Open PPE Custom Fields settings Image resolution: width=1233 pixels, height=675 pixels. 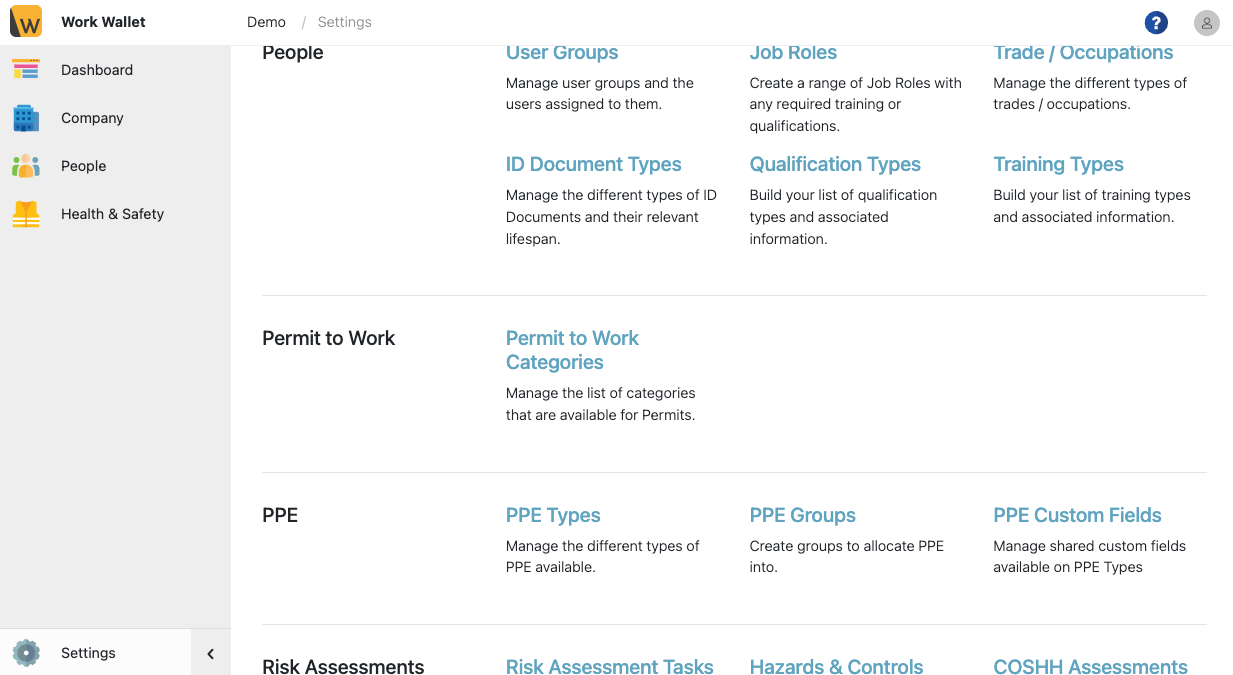(1077, 515)
